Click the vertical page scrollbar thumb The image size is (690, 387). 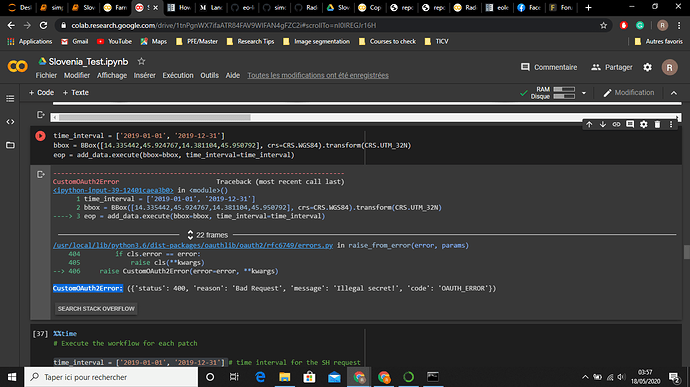click(686, 252)
